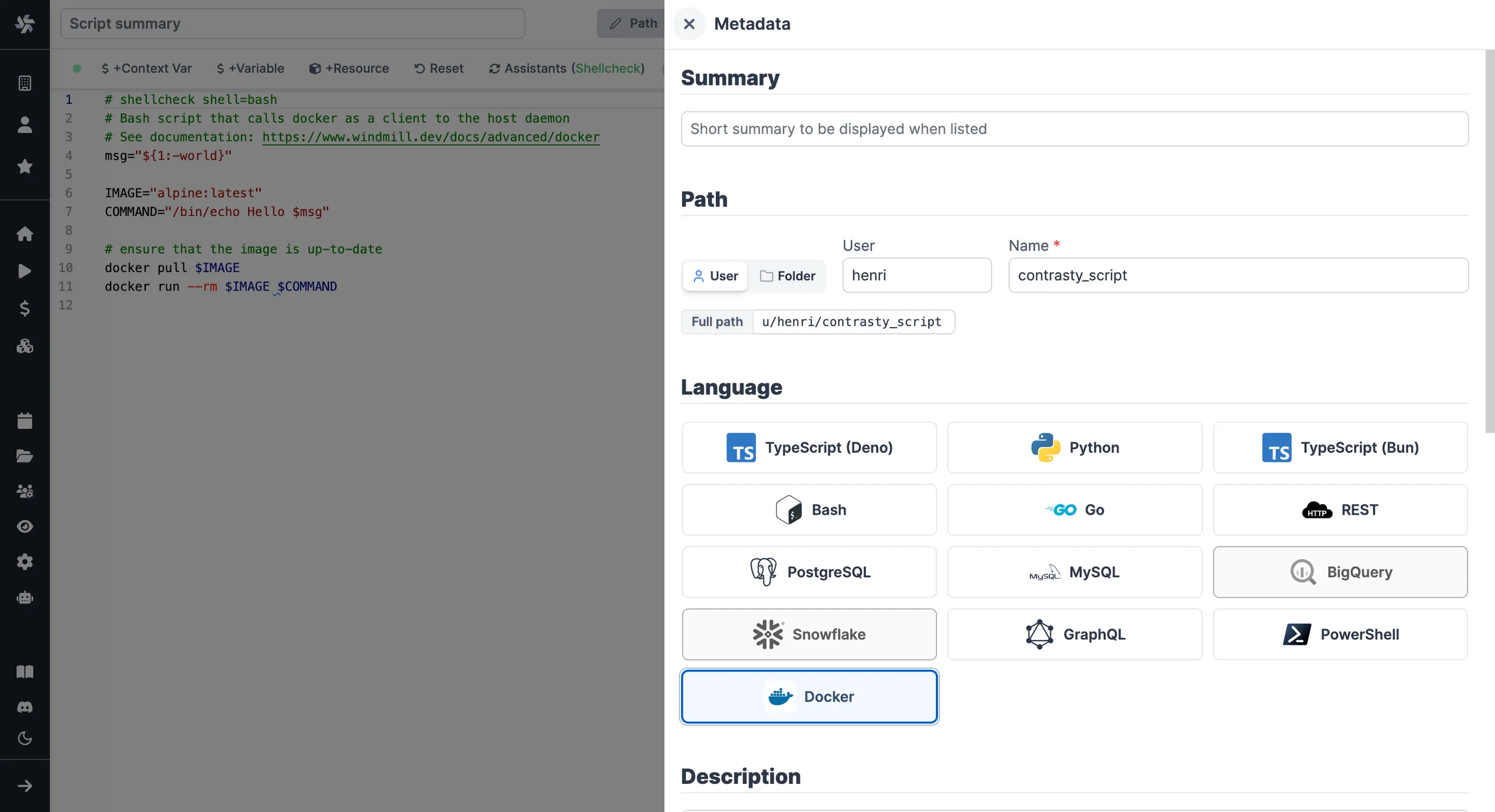Open Runs via the play icon

point(25,271)
